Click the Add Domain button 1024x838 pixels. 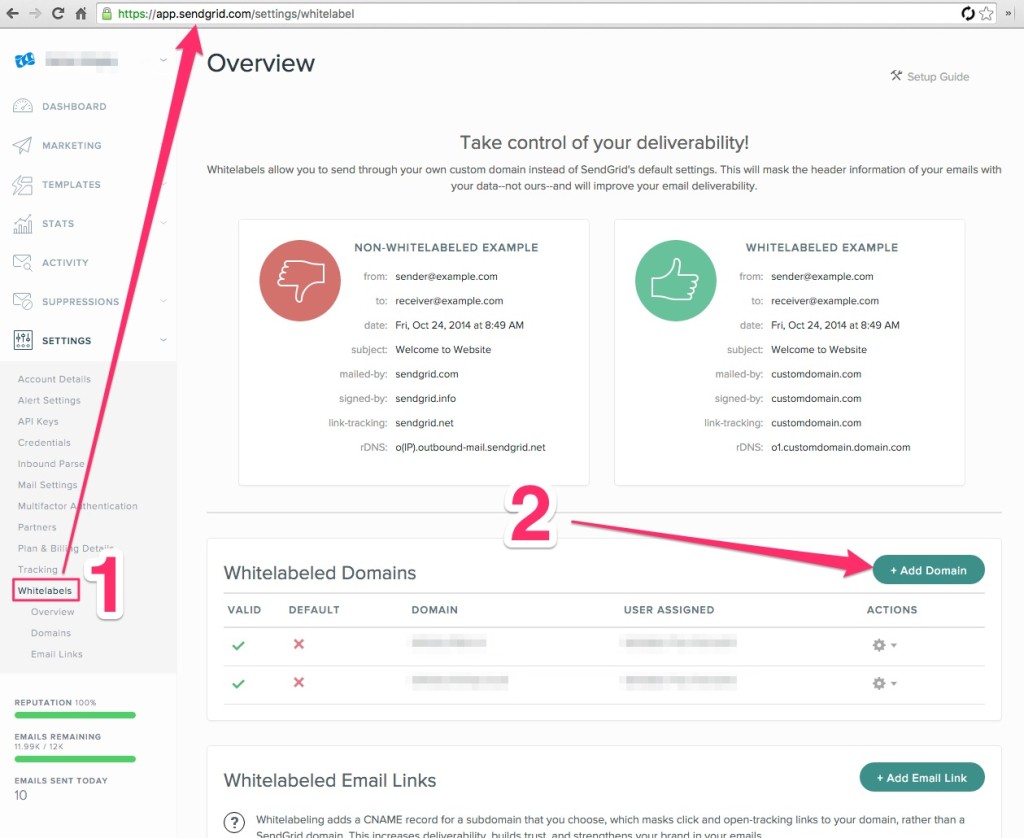tap(928, 570)
